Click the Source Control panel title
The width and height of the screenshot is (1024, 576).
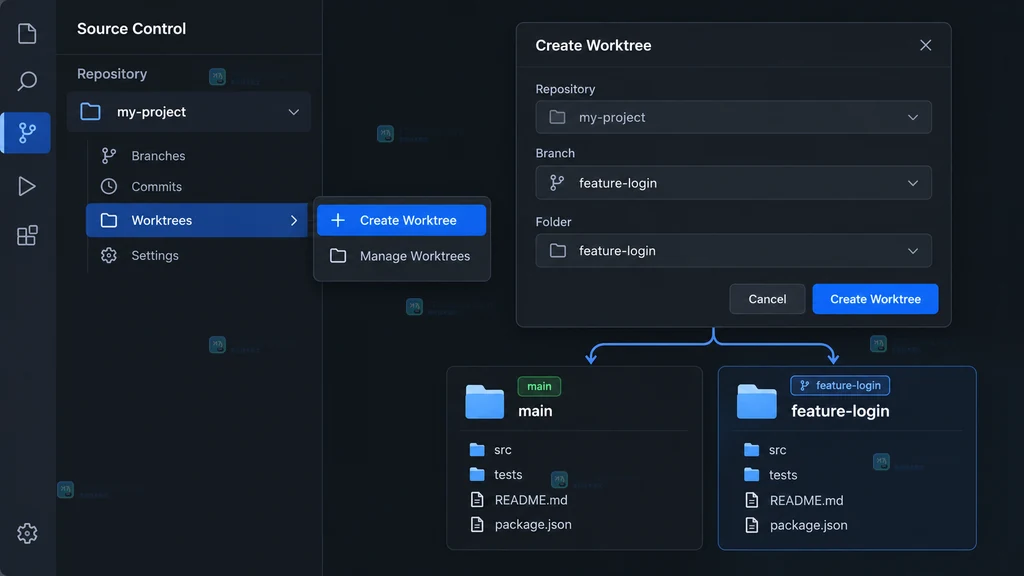tap(131, 29)
